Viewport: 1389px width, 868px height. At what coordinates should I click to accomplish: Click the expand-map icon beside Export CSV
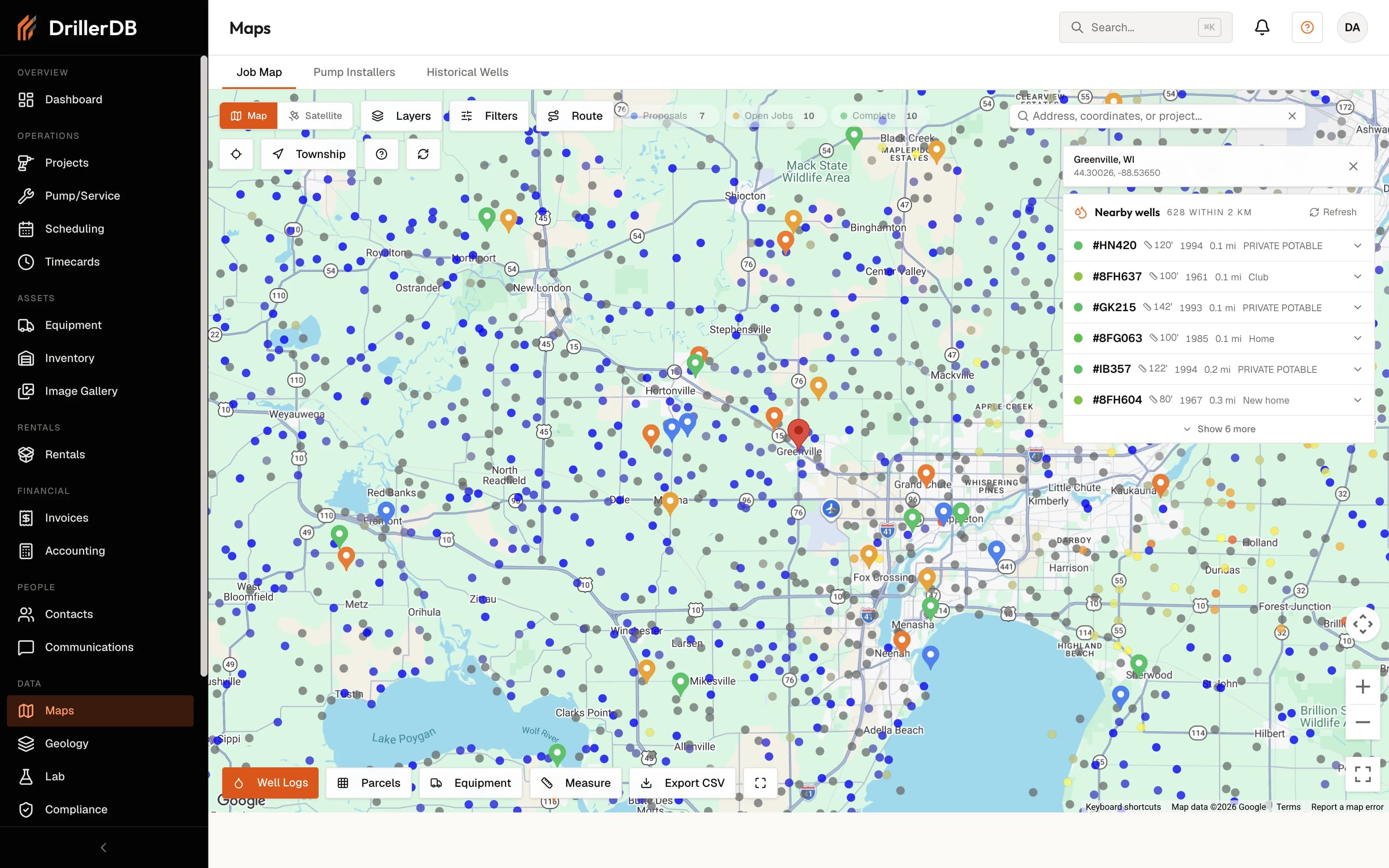coord(760,783)
